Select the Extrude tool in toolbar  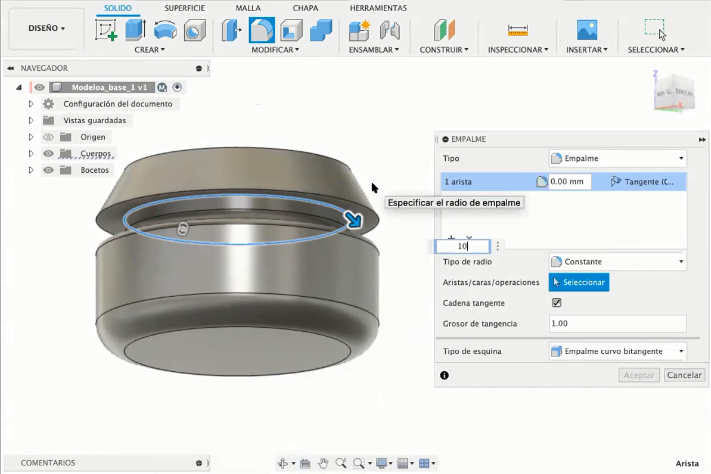point(136,30)
